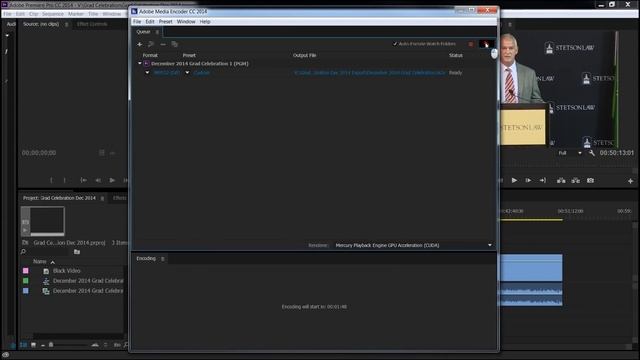The width and height of the screenshot is (640, 360).
Task: Add a source with the plus icon in Queue
Action: 140,44
